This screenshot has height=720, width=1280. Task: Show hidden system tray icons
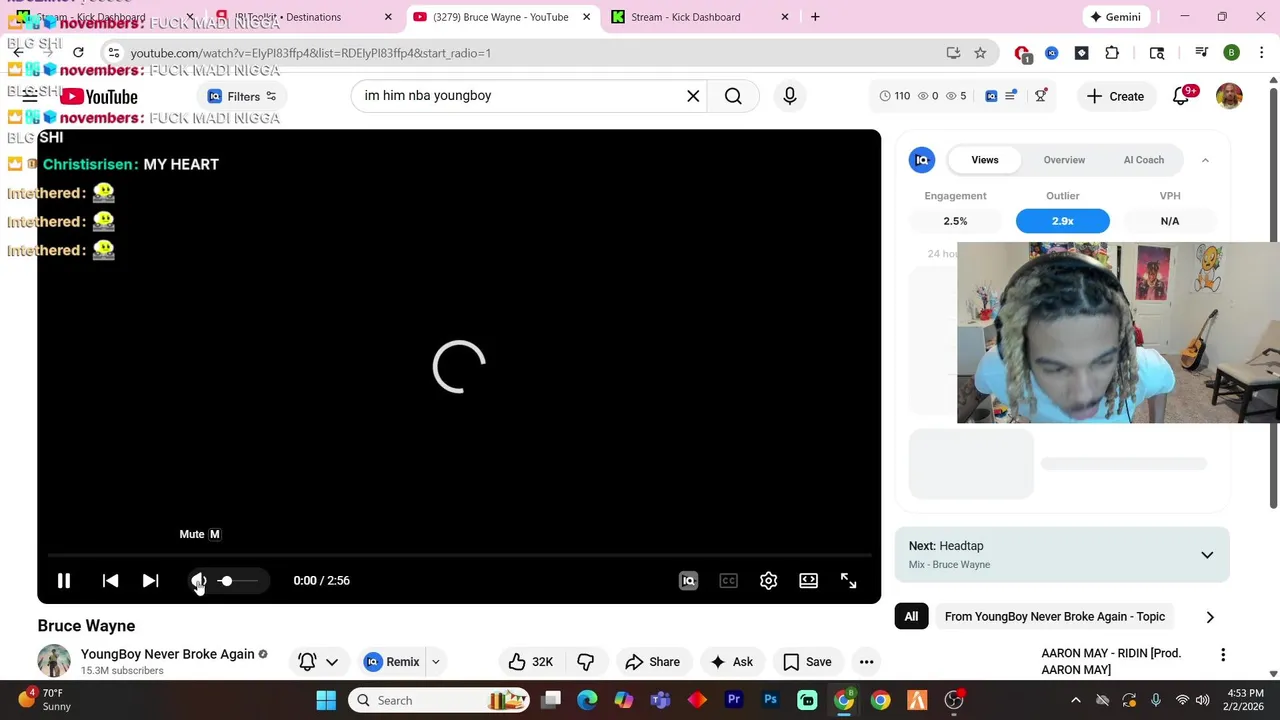1076,700
